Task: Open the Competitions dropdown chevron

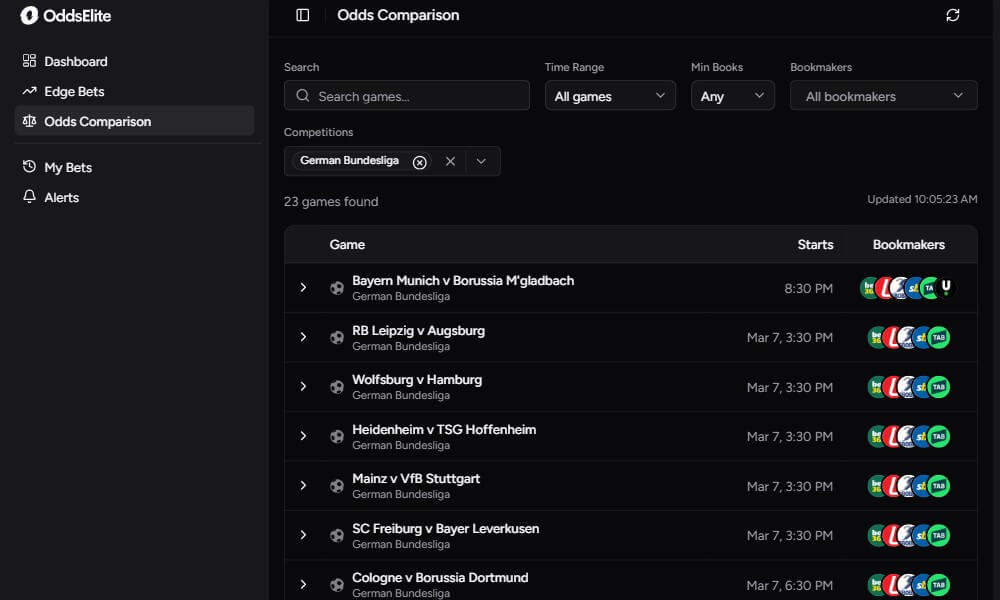Action: [x=482, y=160]
